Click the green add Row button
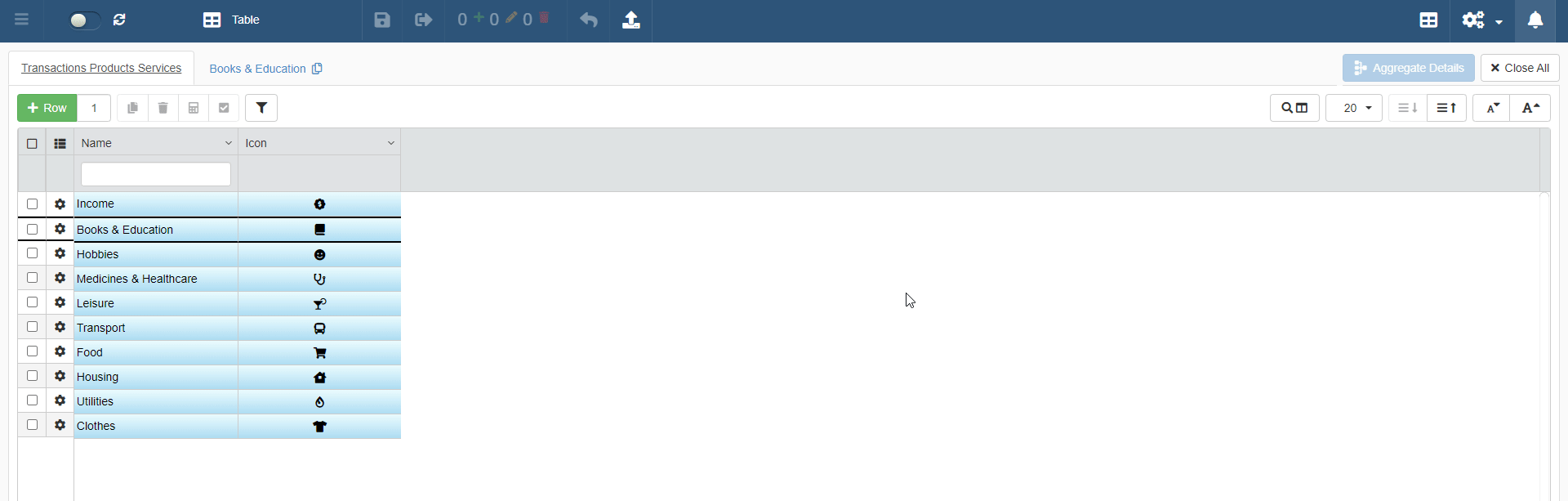This screenshot has height=501, width=1568. (47, 108)
